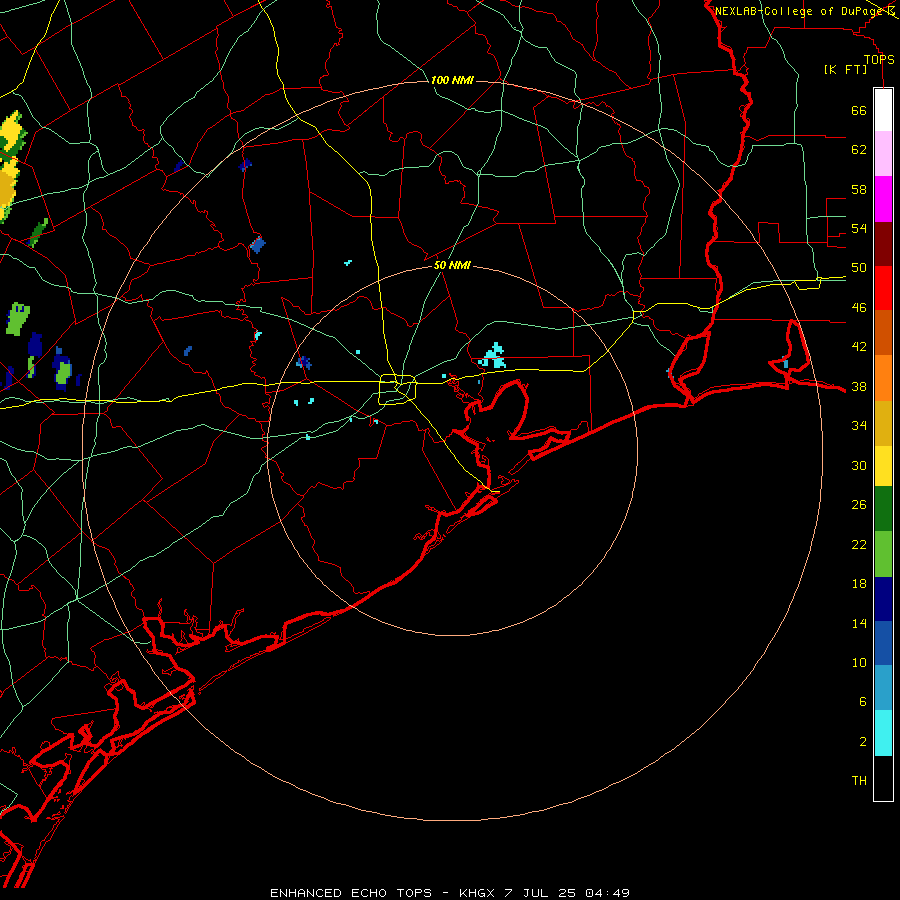Click the "38" legend value

point(859,387)
